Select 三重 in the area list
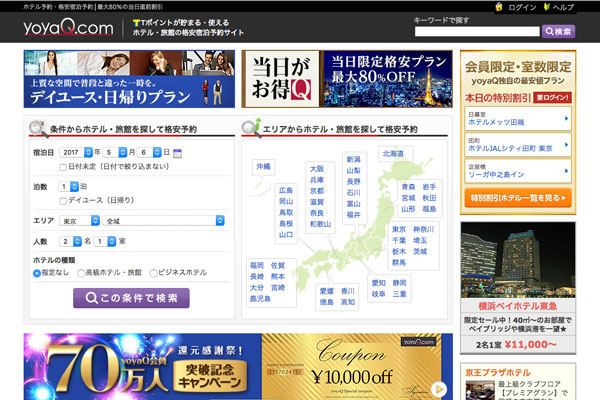 pos(399,294)
